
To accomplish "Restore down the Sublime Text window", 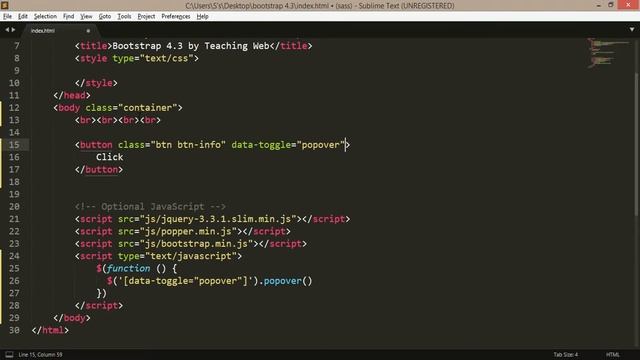I will pyautogui.click(x=611, y=5).
